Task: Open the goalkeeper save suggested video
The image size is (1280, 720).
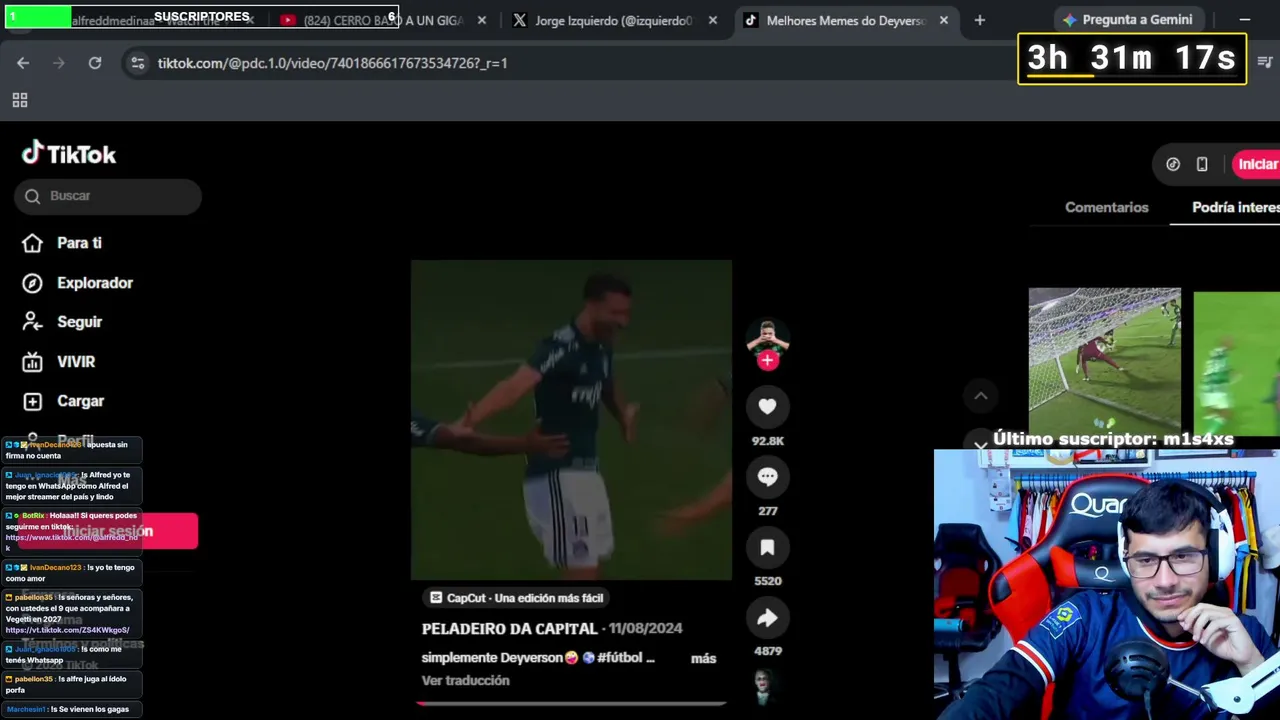Action: pos(1105,361)
